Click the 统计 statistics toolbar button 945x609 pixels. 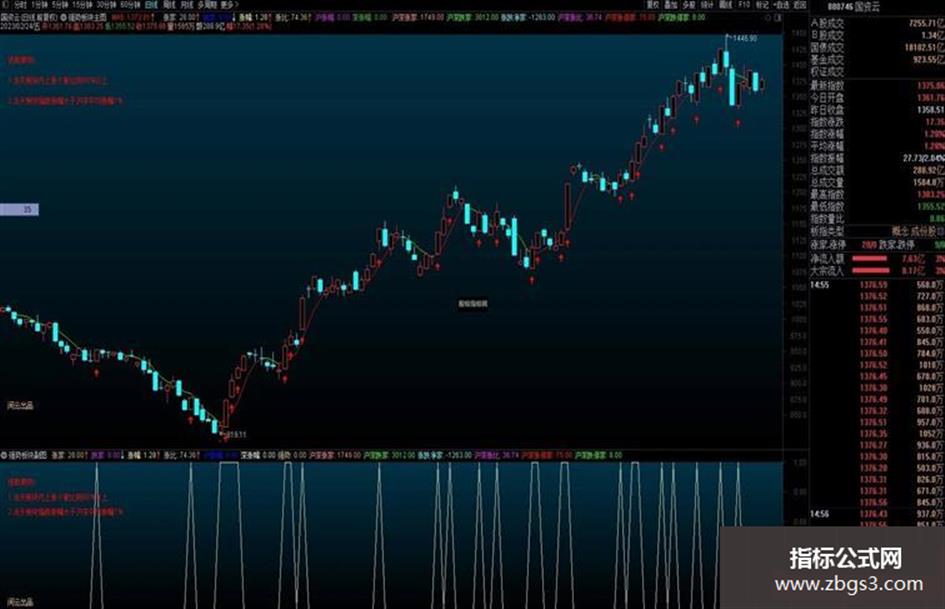point(708,5)
